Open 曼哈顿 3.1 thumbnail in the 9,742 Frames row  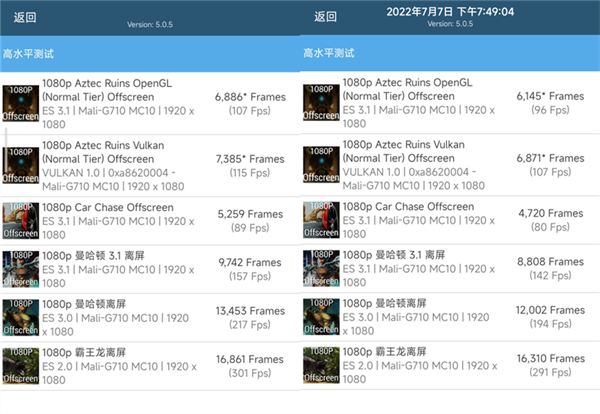[x=20, y=269]
